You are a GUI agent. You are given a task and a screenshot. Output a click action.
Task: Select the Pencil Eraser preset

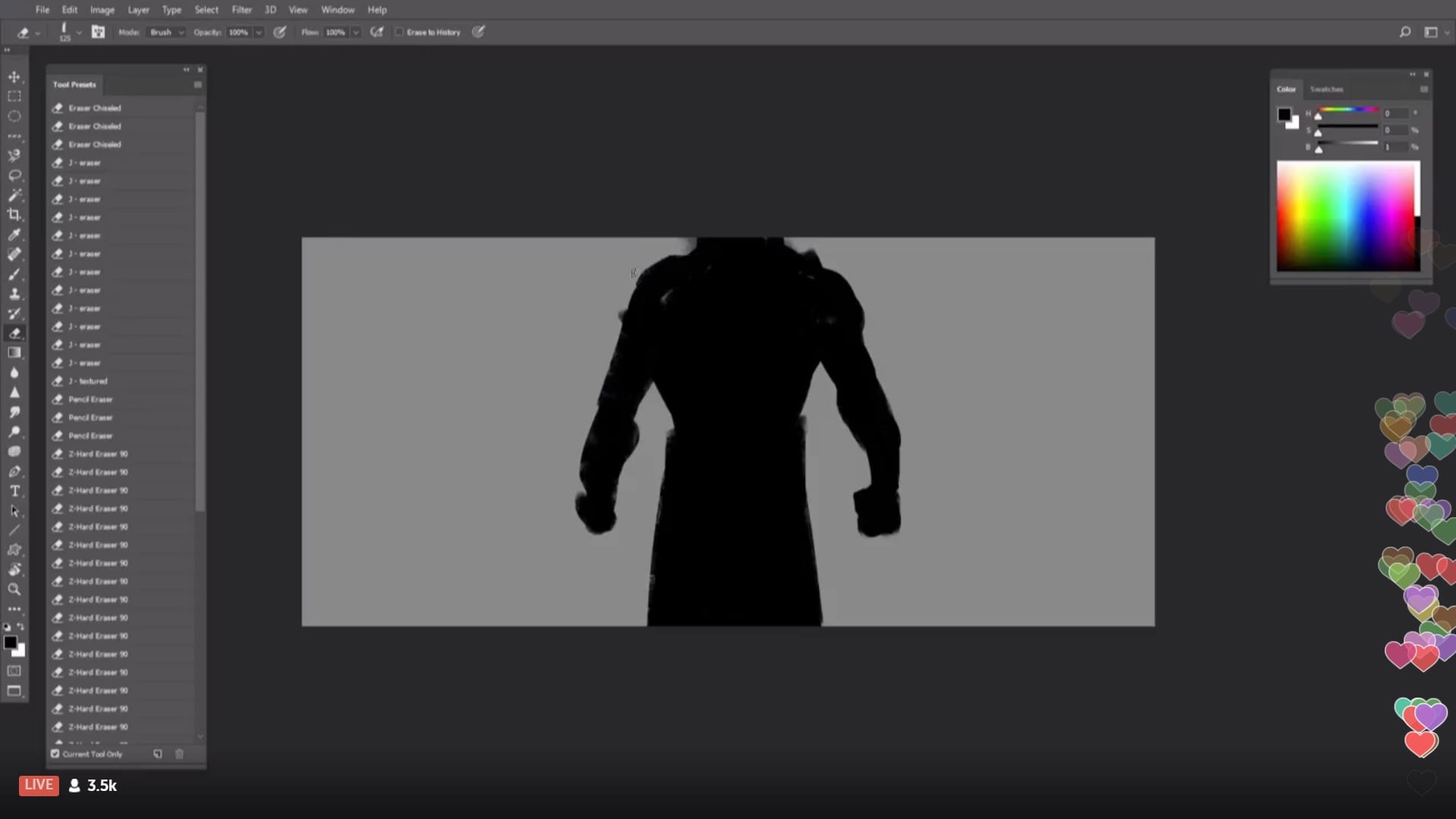(90, 400)
